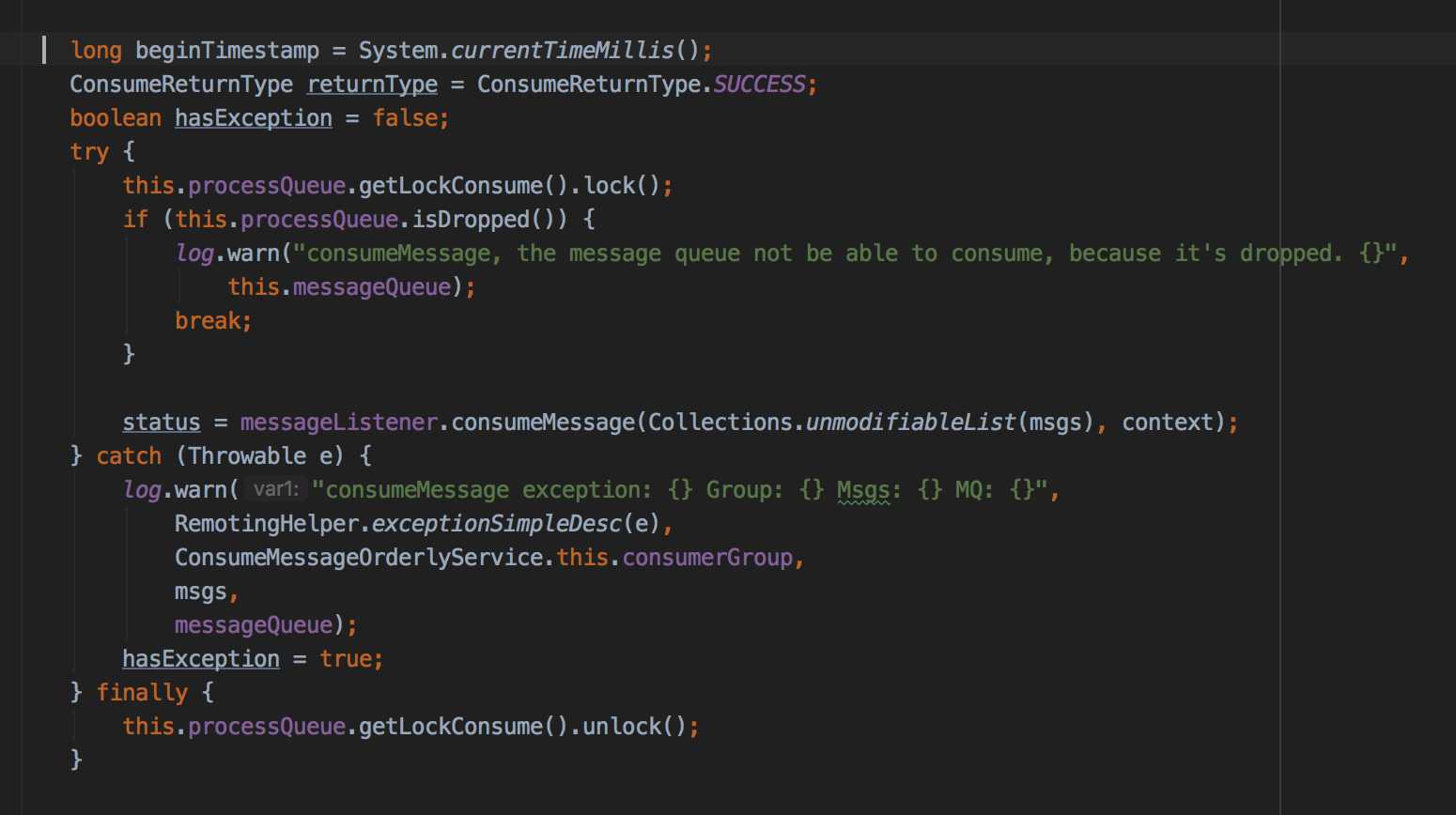Click getLockConsume before lock()
This screenshot has width=1456, height=815.
(x=451, y=186)
